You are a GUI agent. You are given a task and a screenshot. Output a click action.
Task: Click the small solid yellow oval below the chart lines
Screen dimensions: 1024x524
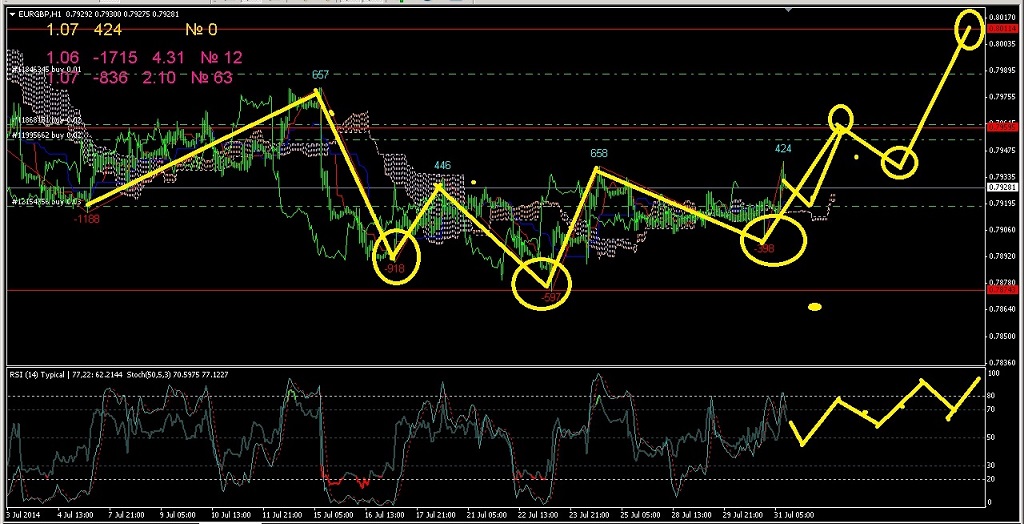point(815,307)
